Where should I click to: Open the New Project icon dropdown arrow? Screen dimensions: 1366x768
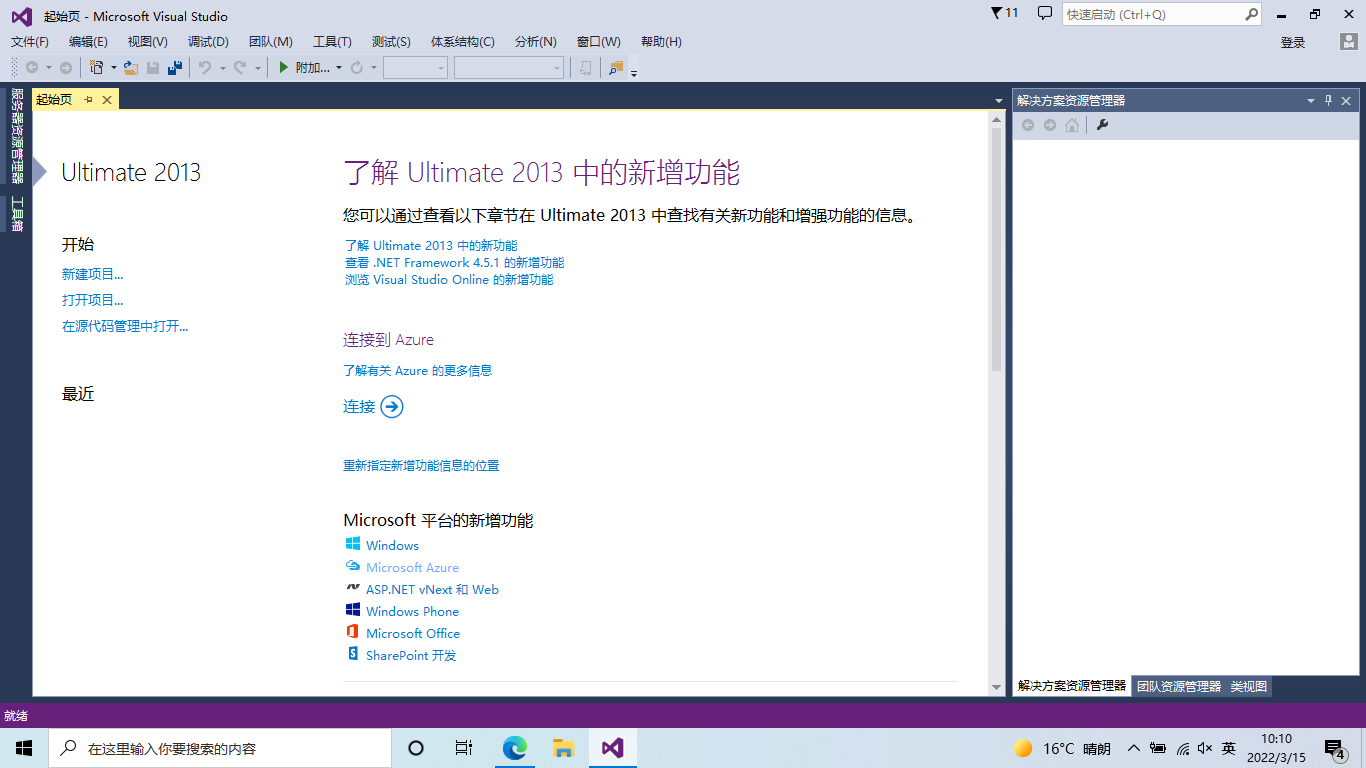[113, 68]
